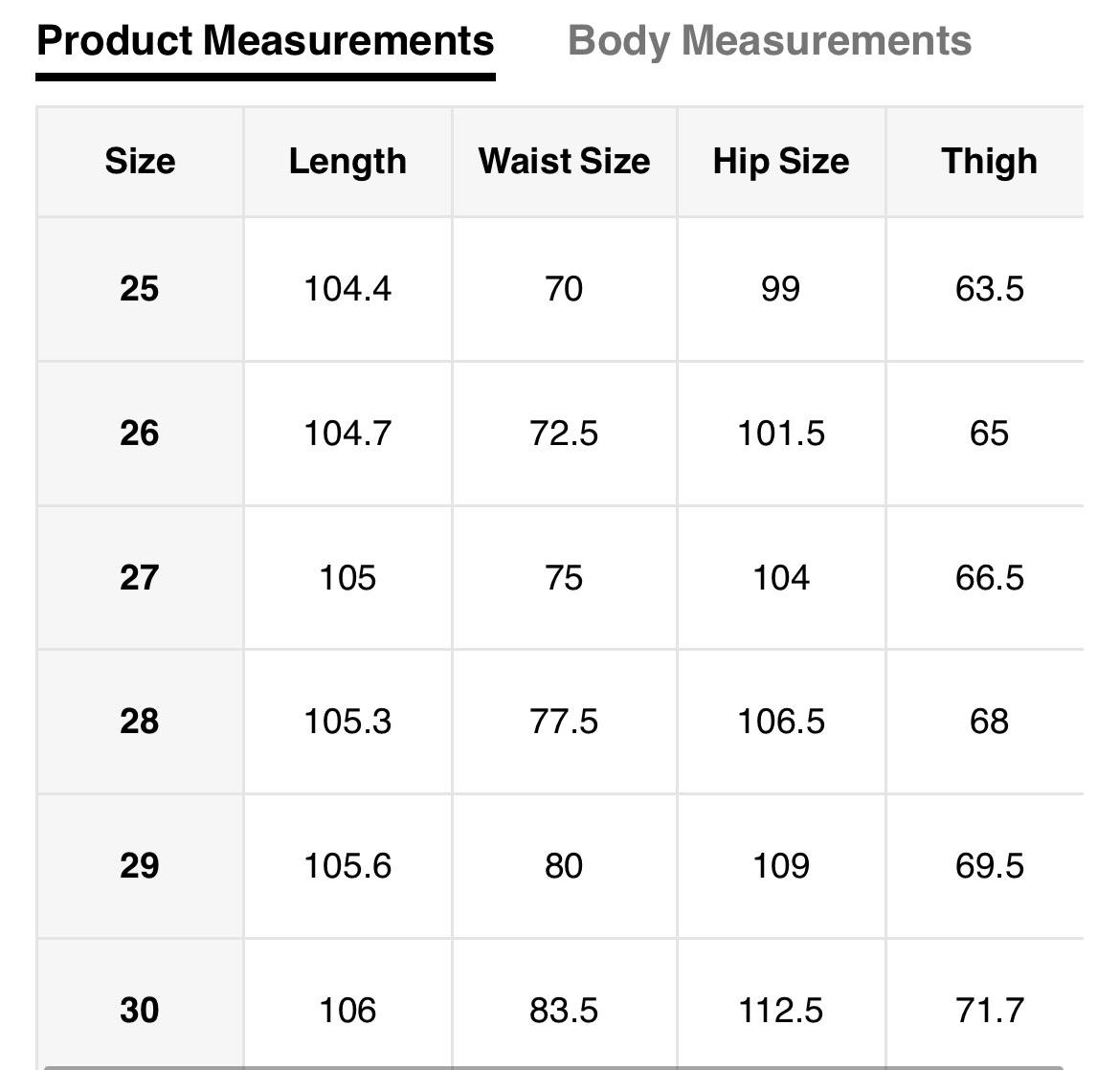Select the 72.5 waist value for size 26

click(564, 433)
